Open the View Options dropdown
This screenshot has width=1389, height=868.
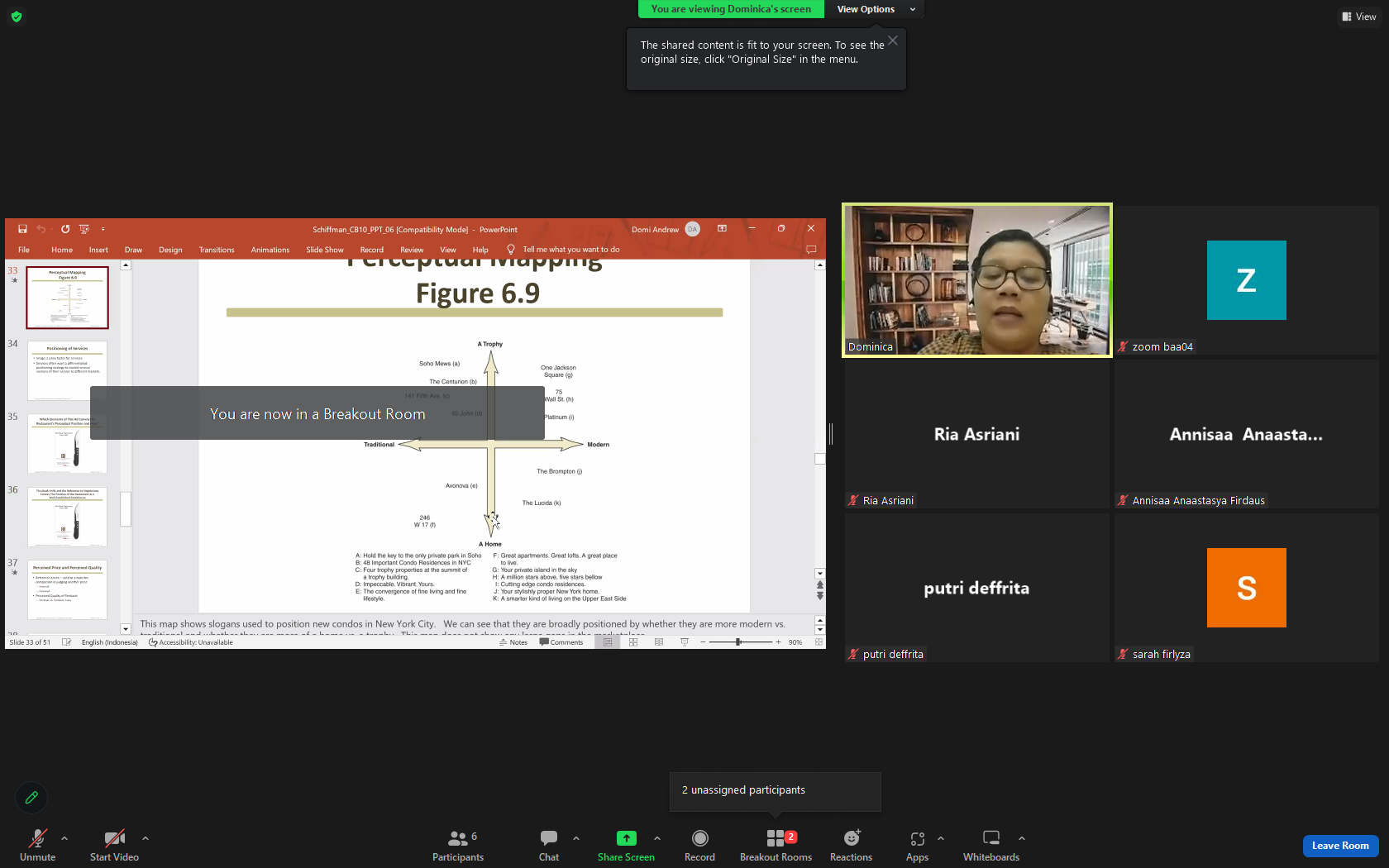[x=875, y=9]
